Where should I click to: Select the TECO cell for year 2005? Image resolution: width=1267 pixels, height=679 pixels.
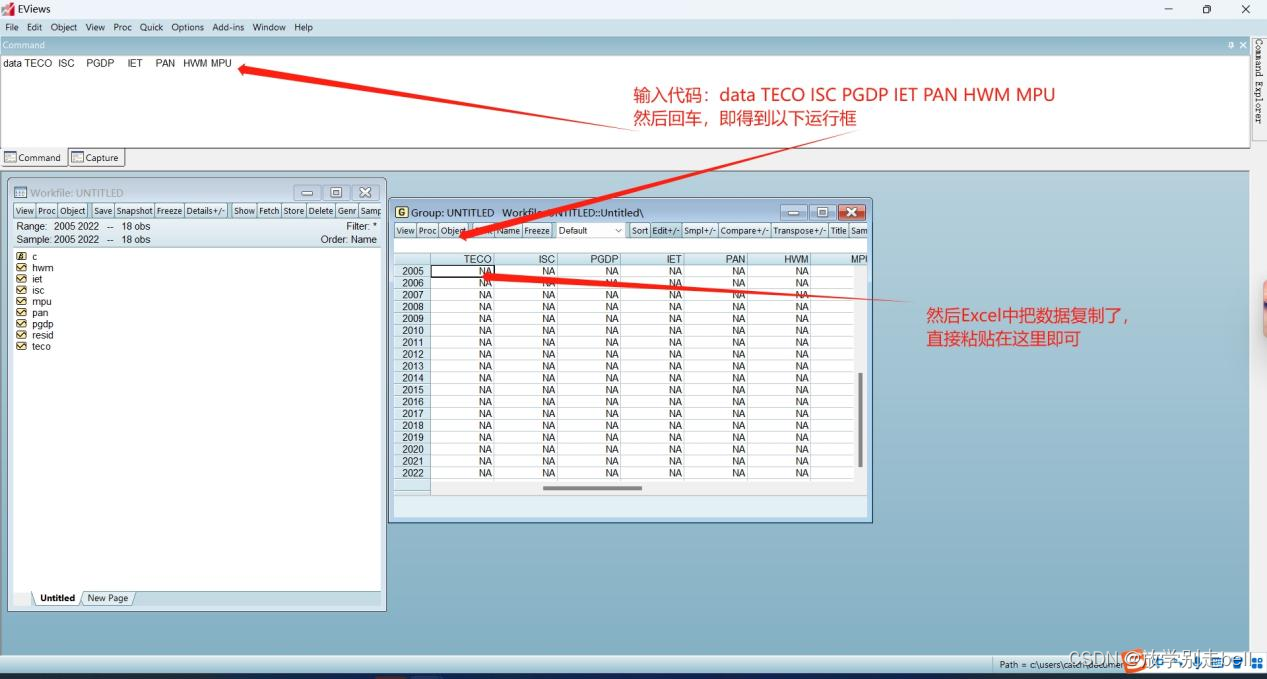point(462,271)
